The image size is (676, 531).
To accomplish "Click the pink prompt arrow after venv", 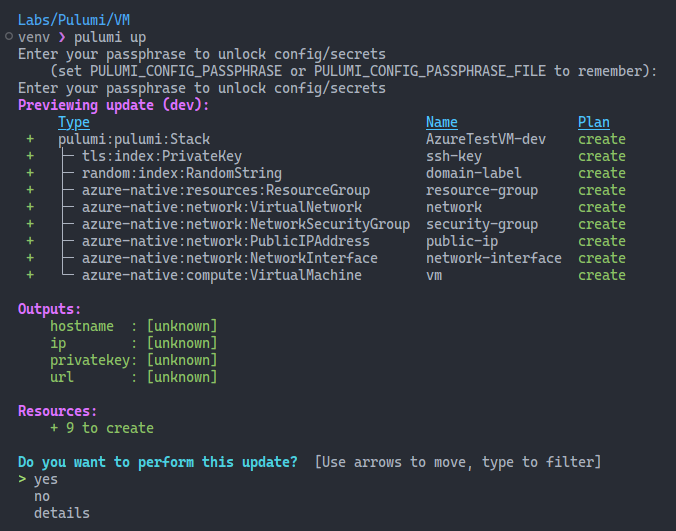I will click(62, 37).
